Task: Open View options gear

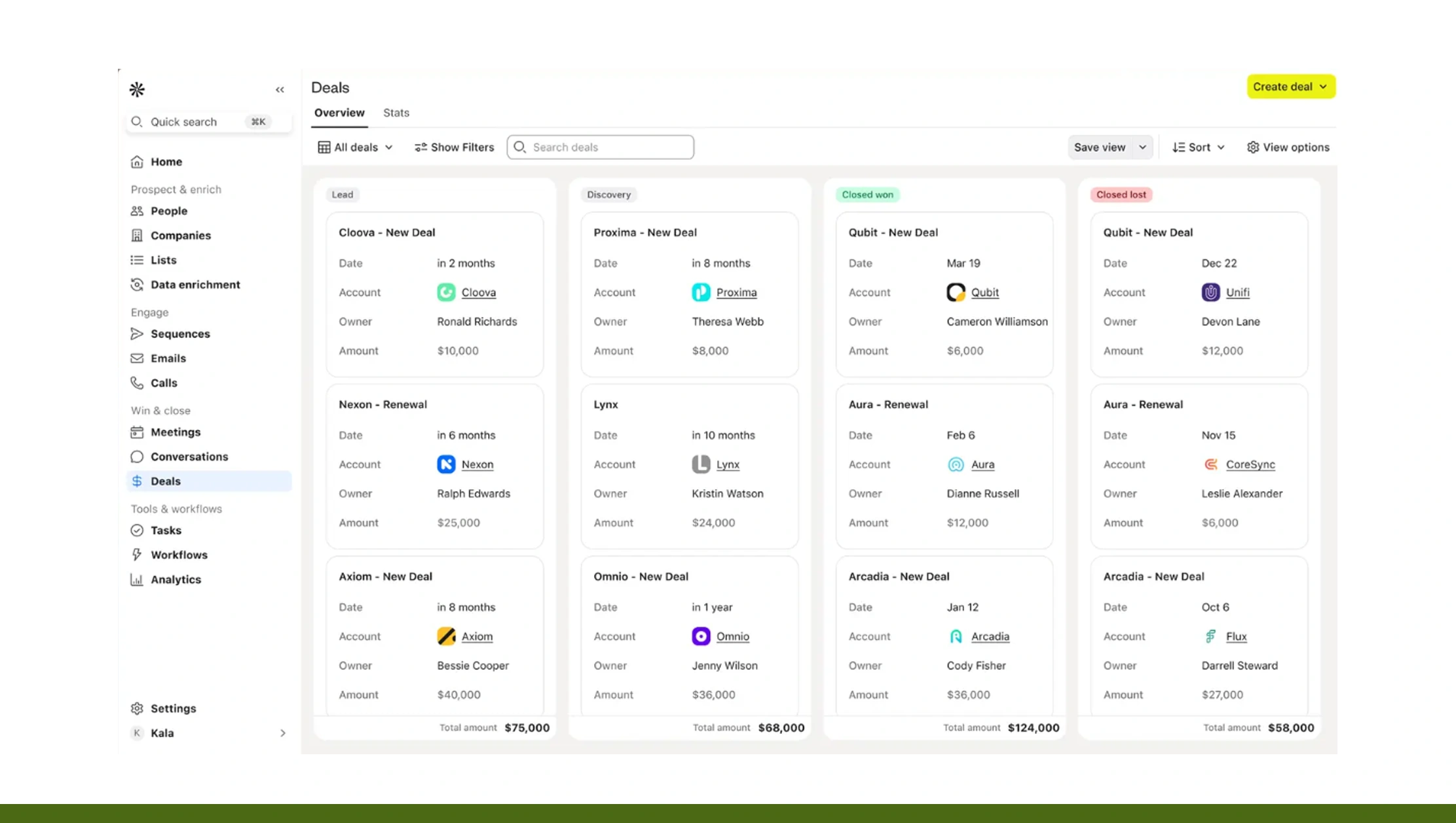Action: pyautogui.click(x=1254, y=147)
